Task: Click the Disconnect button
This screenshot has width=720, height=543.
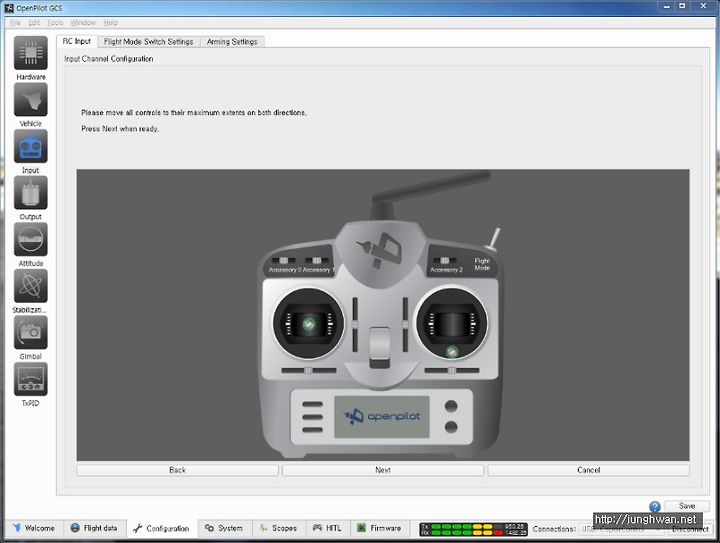Action: (690, 529)
